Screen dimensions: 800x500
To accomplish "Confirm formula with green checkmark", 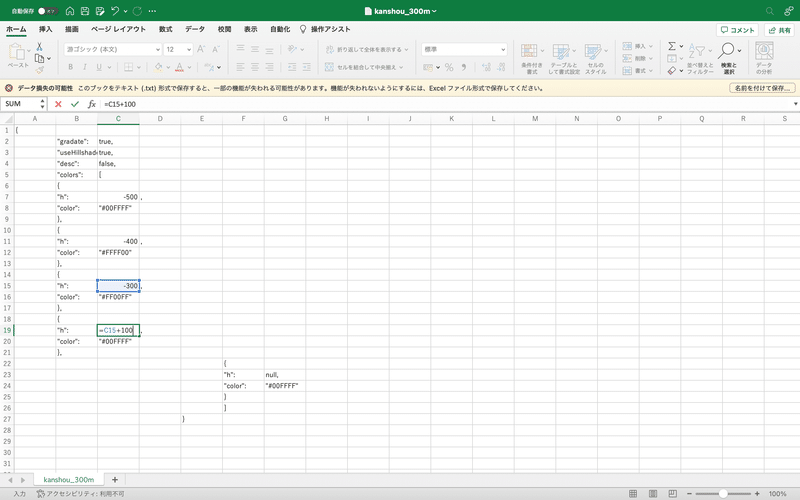I will click(x=75, y=104).
